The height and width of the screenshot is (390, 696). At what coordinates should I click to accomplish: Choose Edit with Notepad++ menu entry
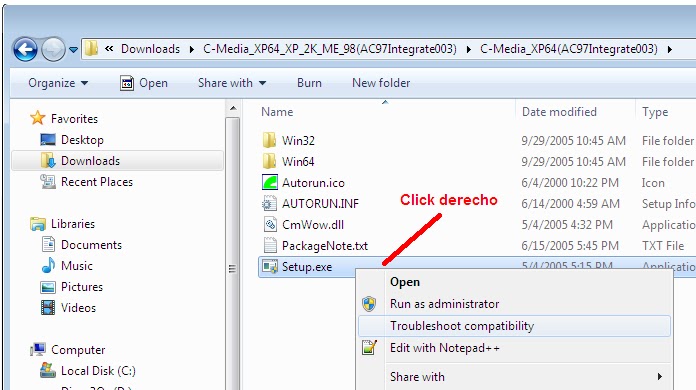point(514,348)
